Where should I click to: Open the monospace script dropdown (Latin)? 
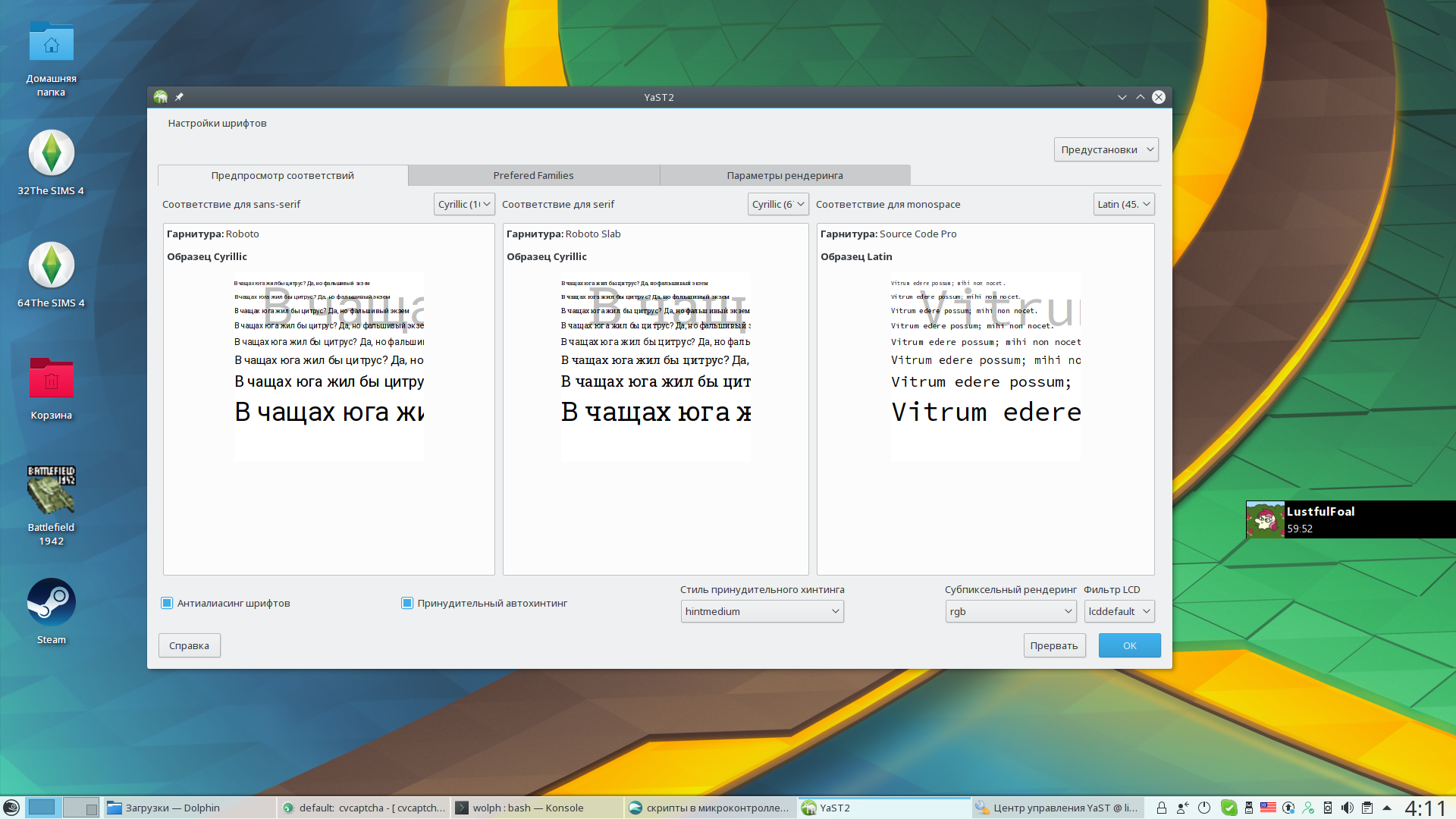1124,204
